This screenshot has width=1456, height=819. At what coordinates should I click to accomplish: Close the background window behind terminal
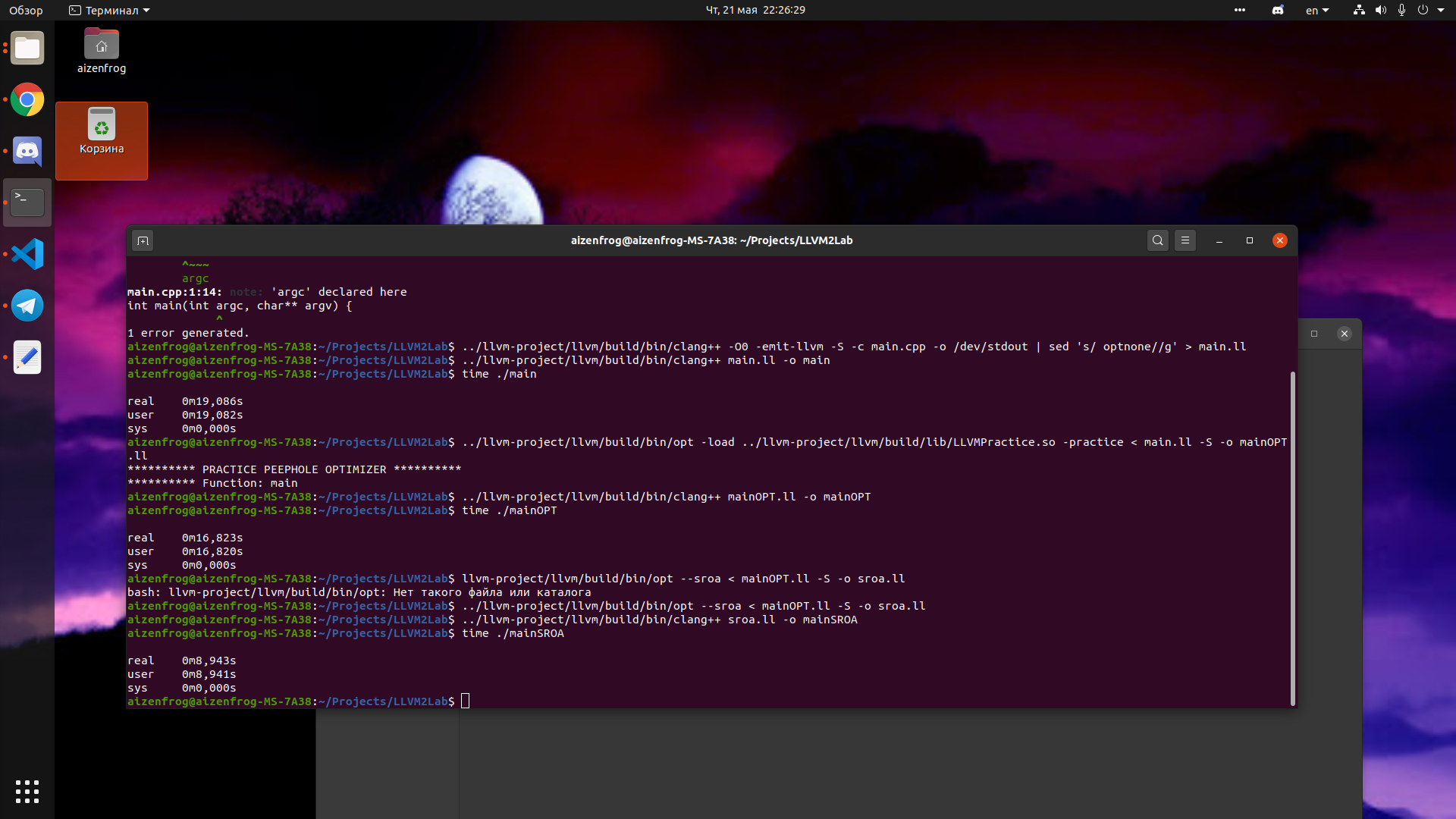(x=1344, y=334)
